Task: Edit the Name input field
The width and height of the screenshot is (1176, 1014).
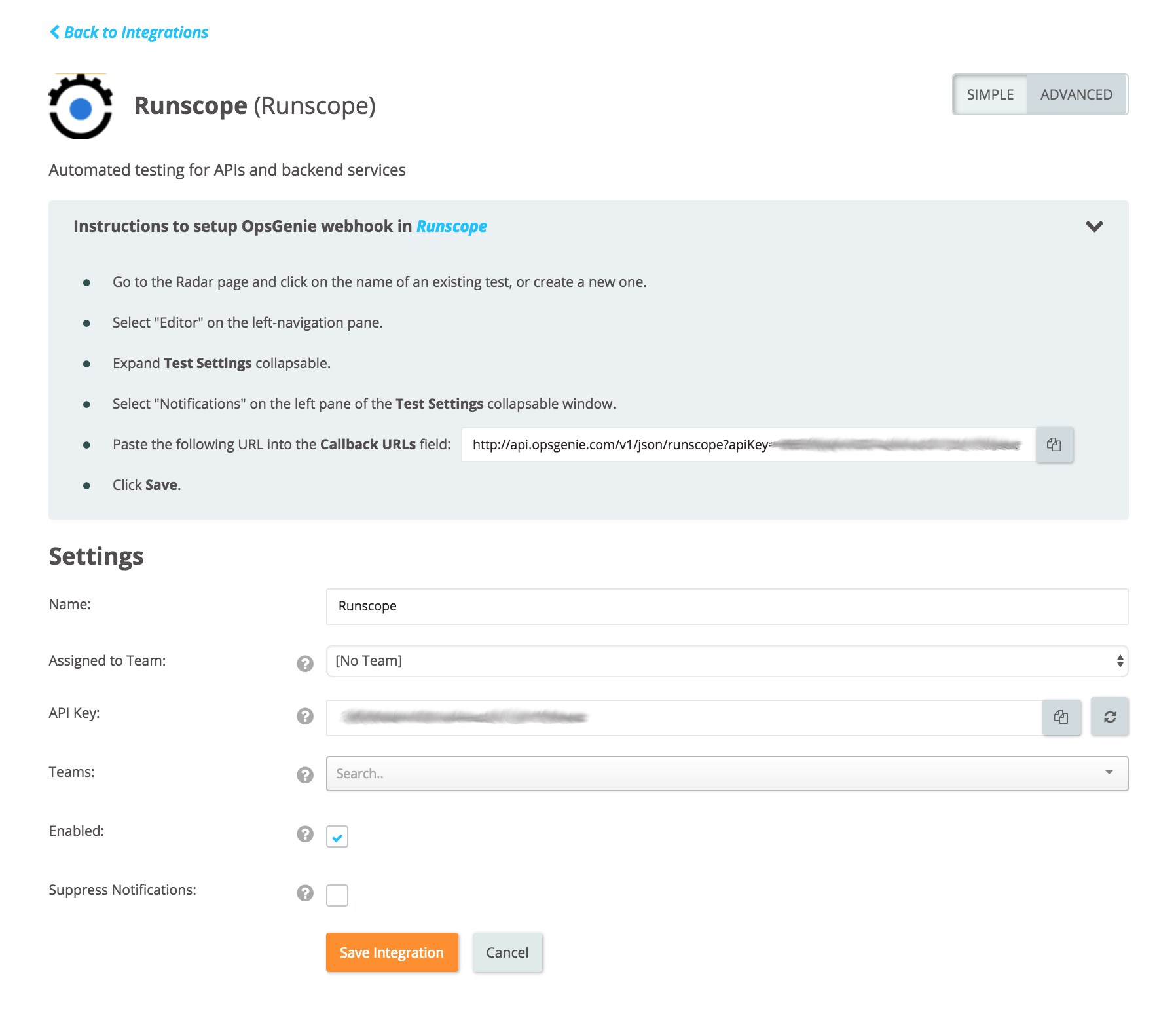Action: tap(727, 607)
